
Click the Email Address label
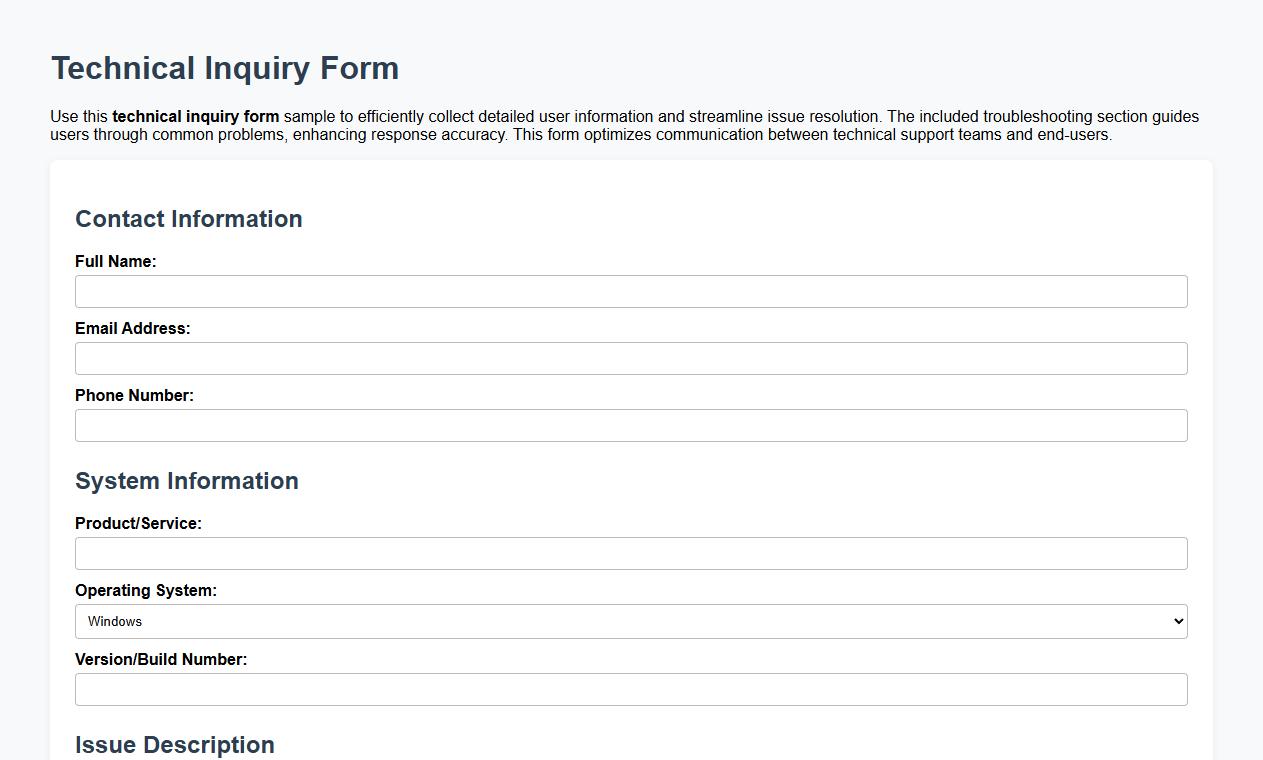coord(133,328)
